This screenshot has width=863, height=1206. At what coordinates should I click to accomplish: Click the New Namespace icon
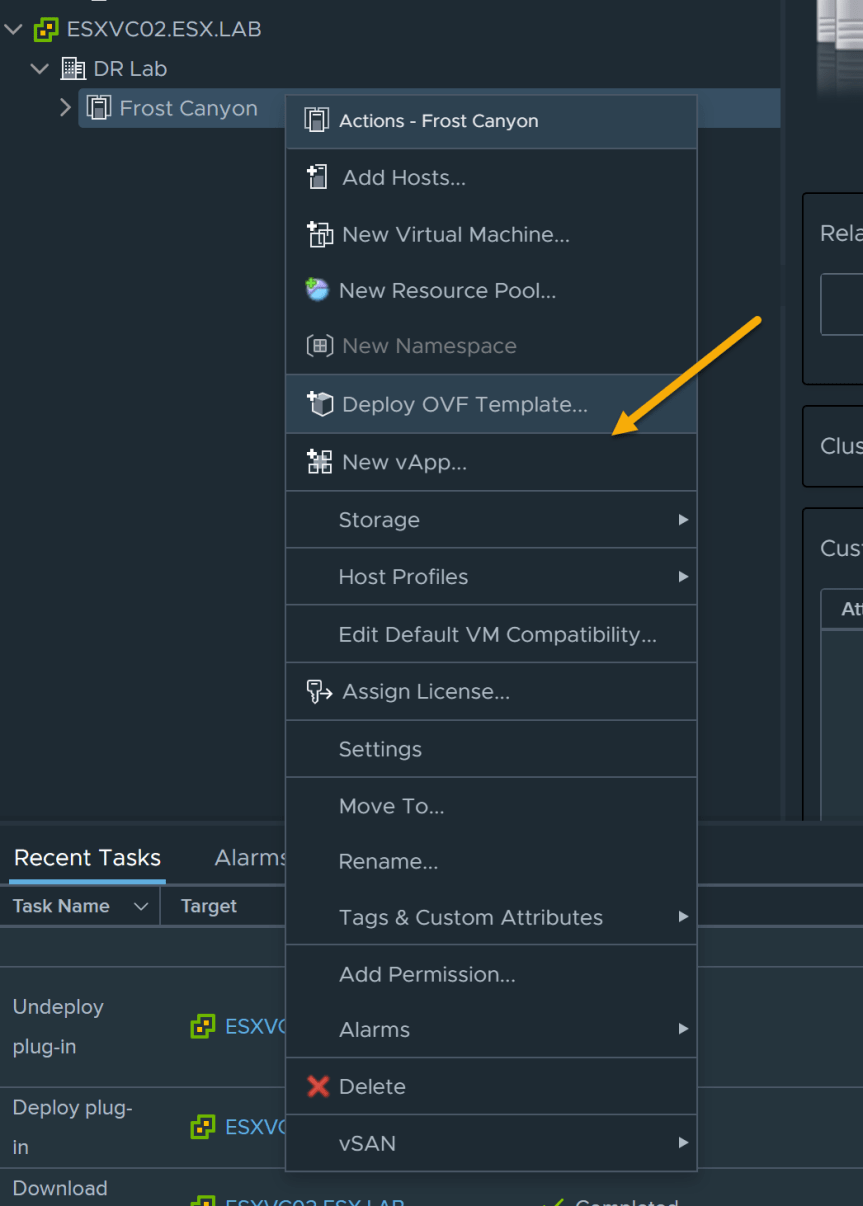coord(319,346)
